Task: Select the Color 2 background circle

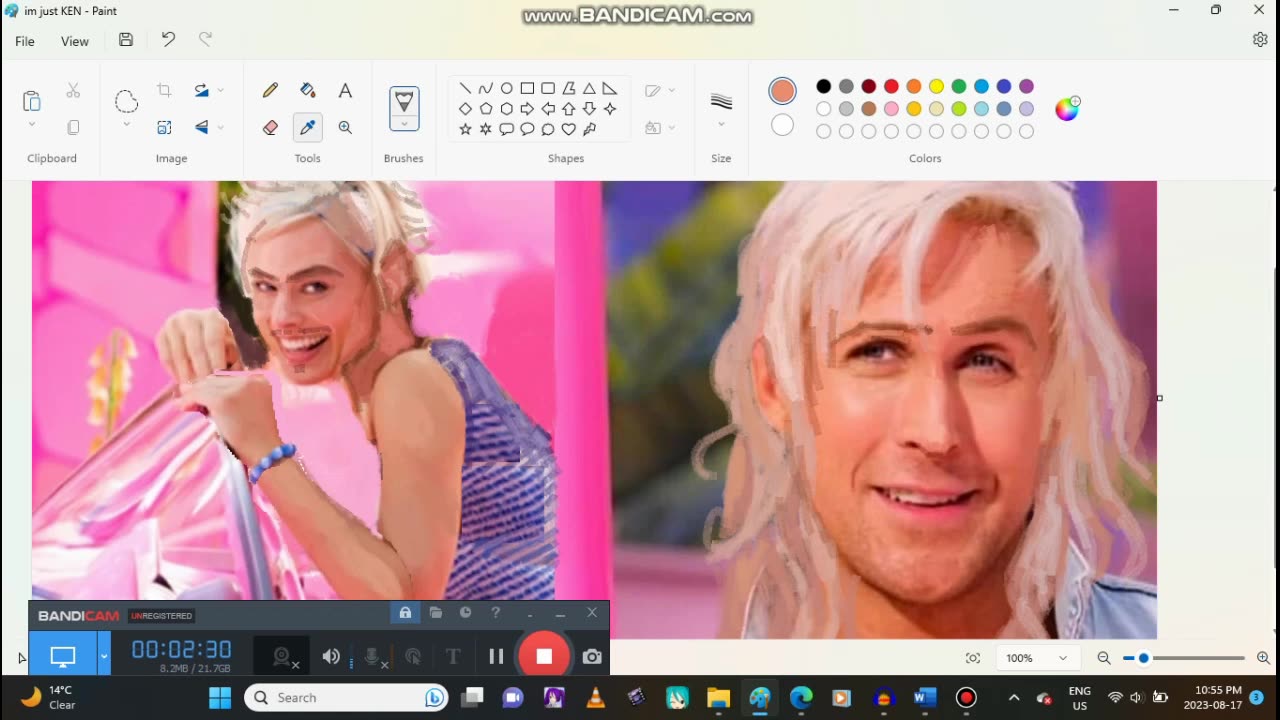Action: pyautogui.click(x=782, y=125)
